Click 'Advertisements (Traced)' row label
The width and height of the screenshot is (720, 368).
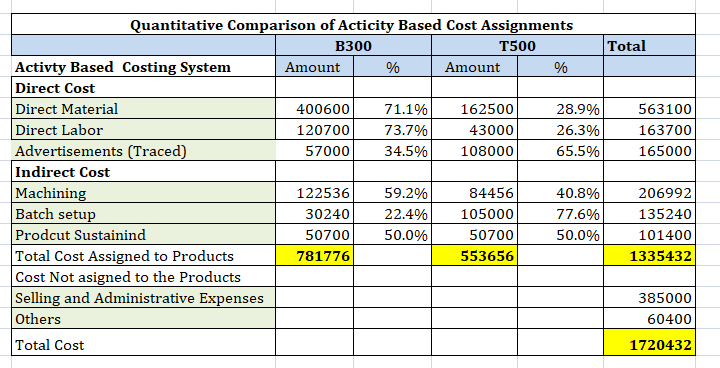pyautogui.click(x=143, y=151)
